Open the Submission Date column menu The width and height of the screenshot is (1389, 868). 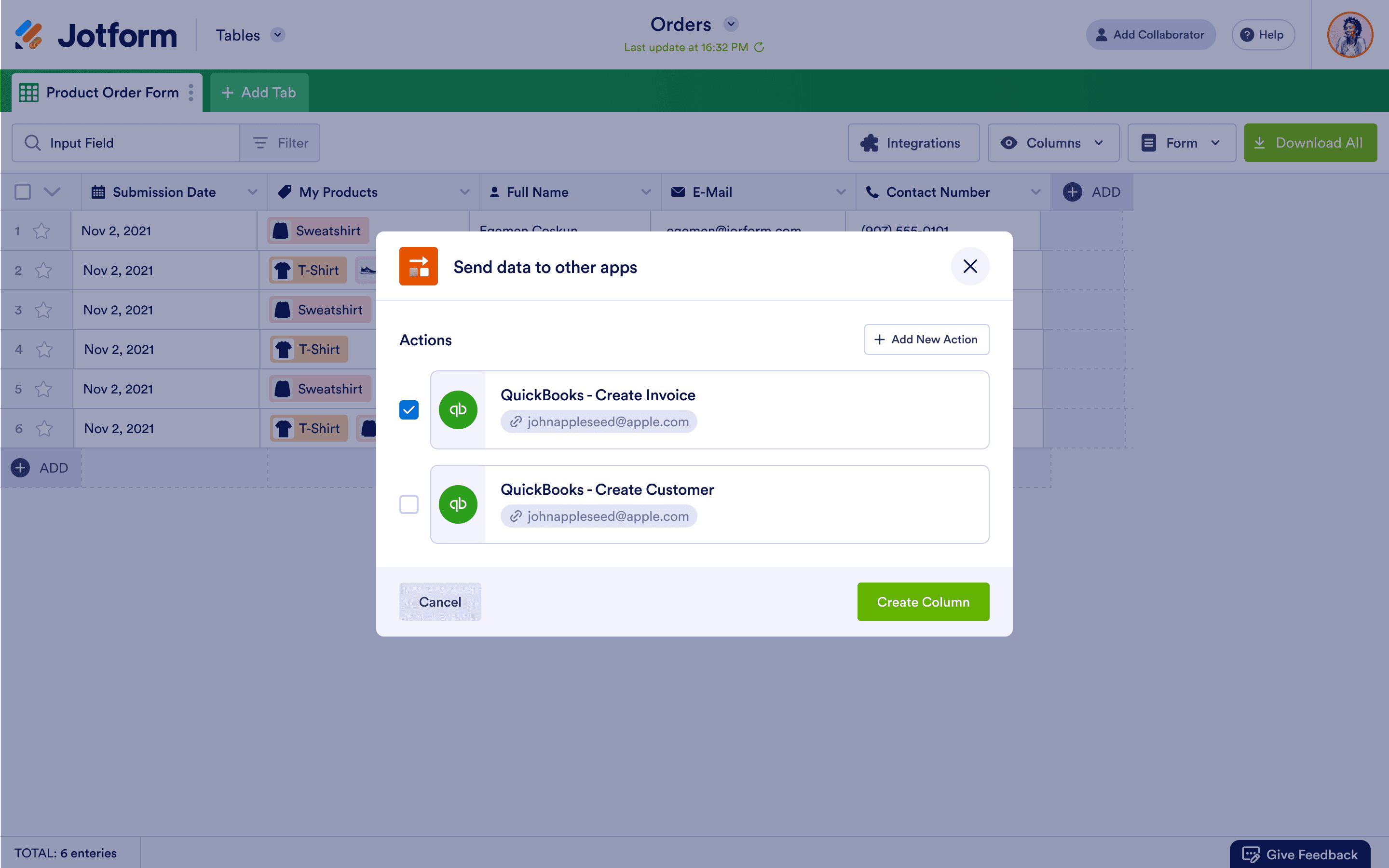[253, 192]
